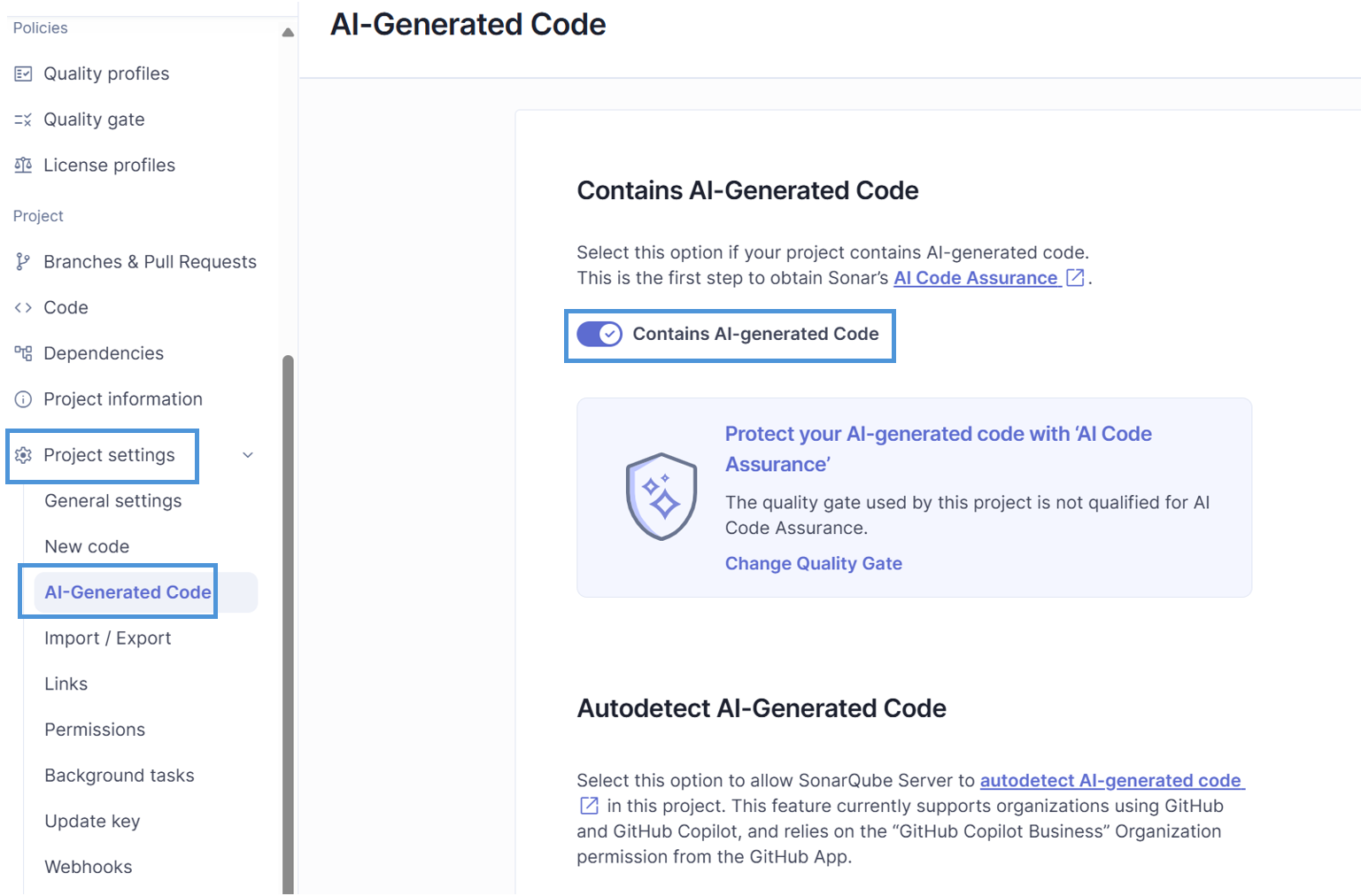
Task: Click the Quality profiles checklist icon
Action: pos(23,73)
